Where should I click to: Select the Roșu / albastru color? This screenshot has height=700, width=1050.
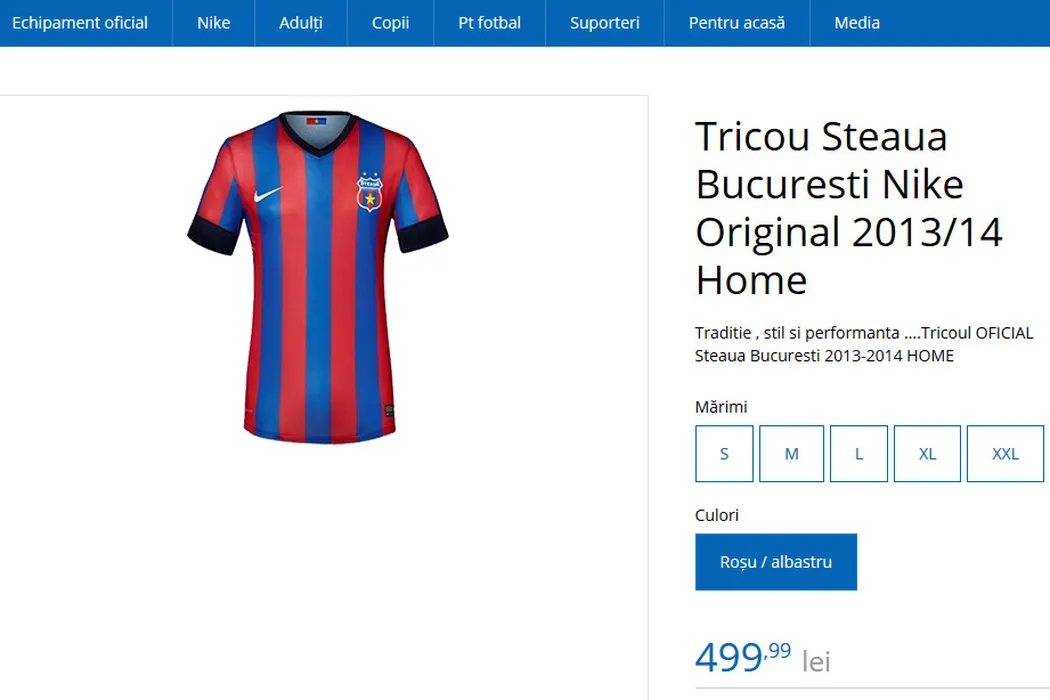coord(776,562)
